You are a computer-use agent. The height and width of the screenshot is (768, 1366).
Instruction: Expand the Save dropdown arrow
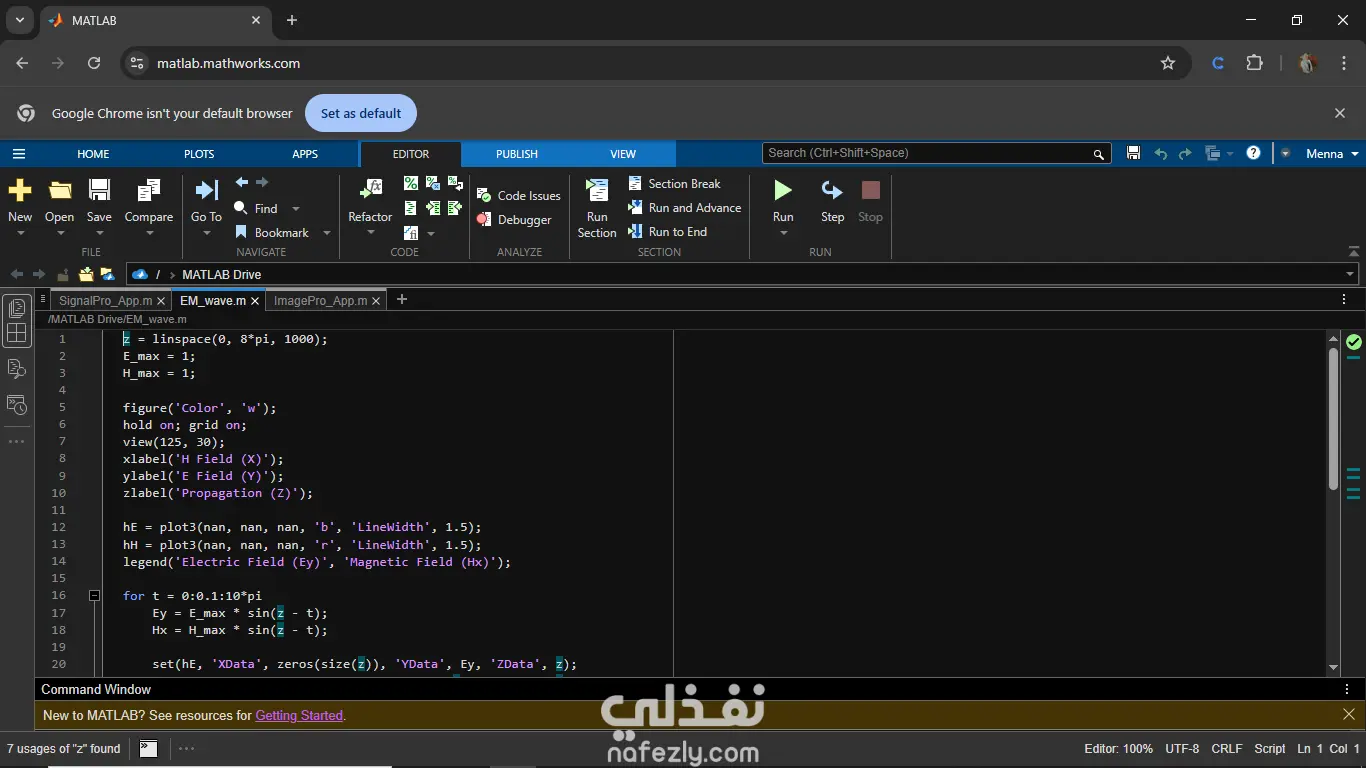pos(99,234)
